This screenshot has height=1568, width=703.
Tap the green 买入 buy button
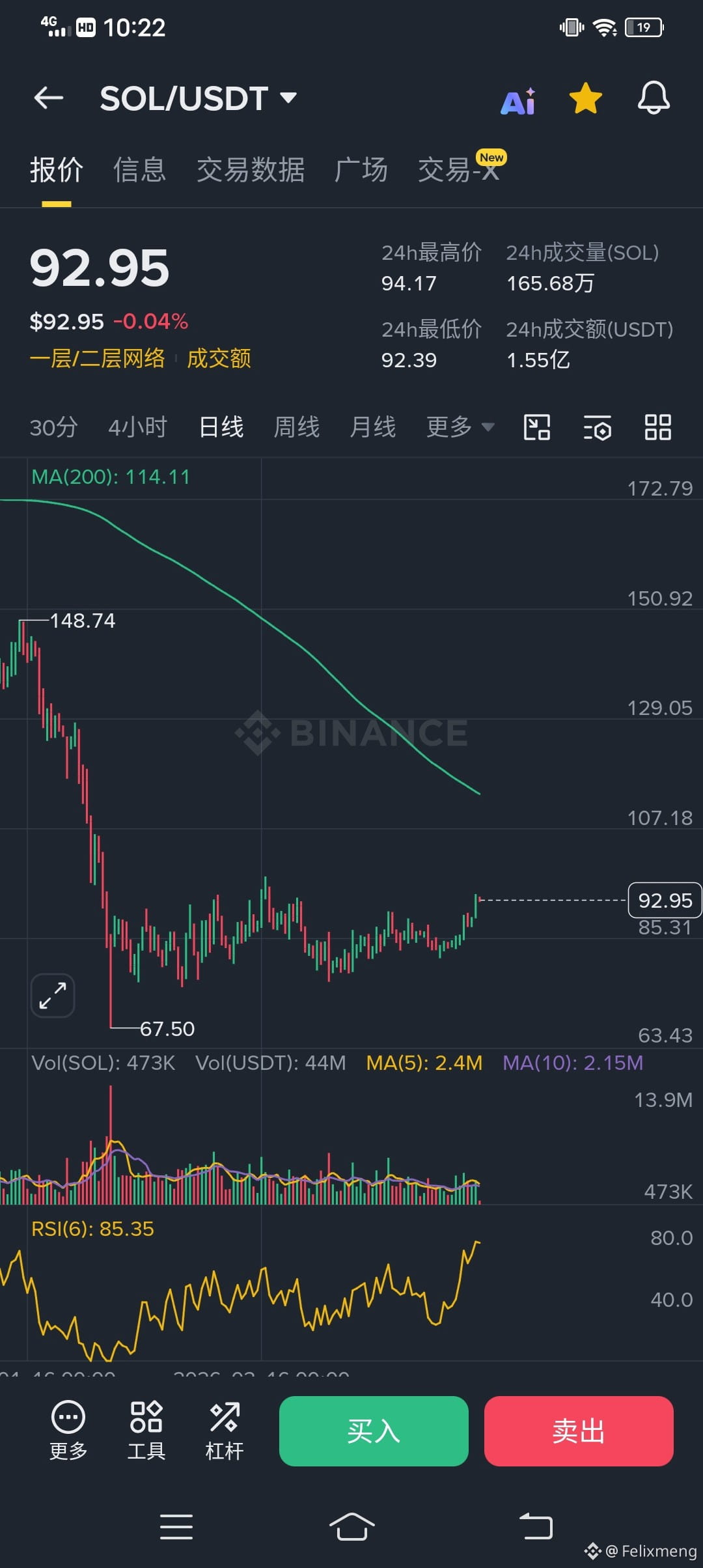[374, 1431]
